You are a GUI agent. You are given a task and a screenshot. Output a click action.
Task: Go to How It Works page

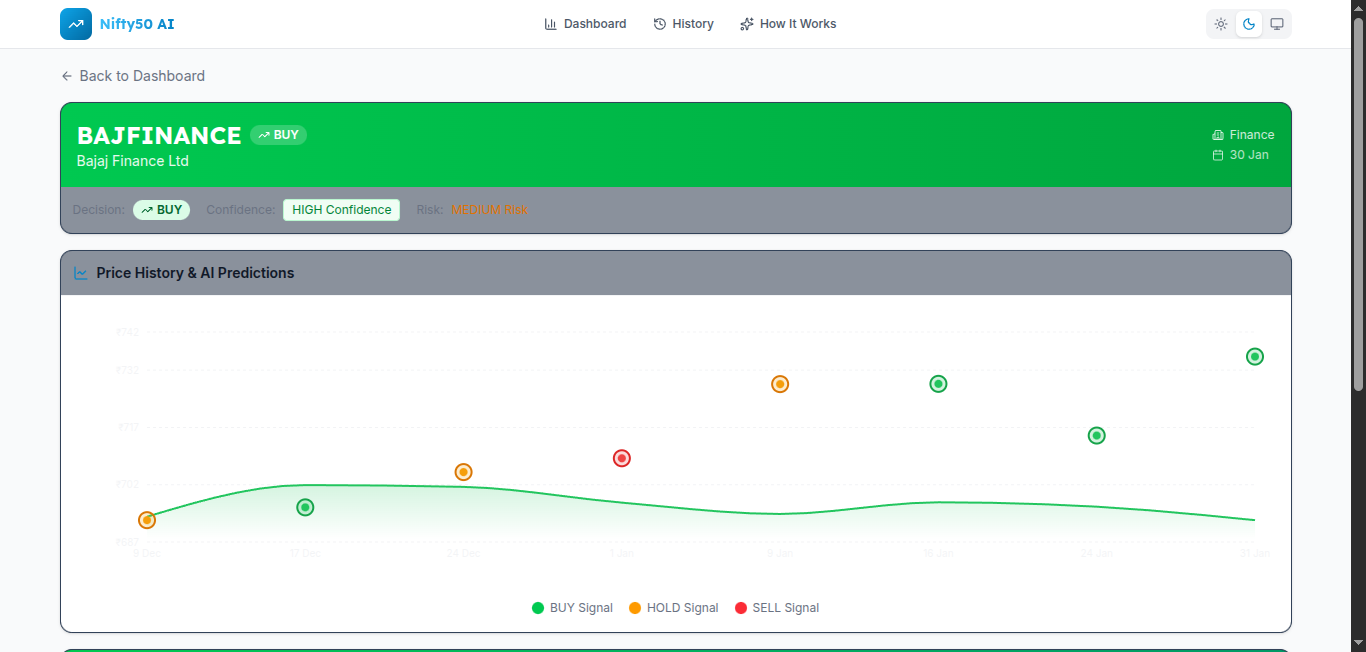point(788,24)
